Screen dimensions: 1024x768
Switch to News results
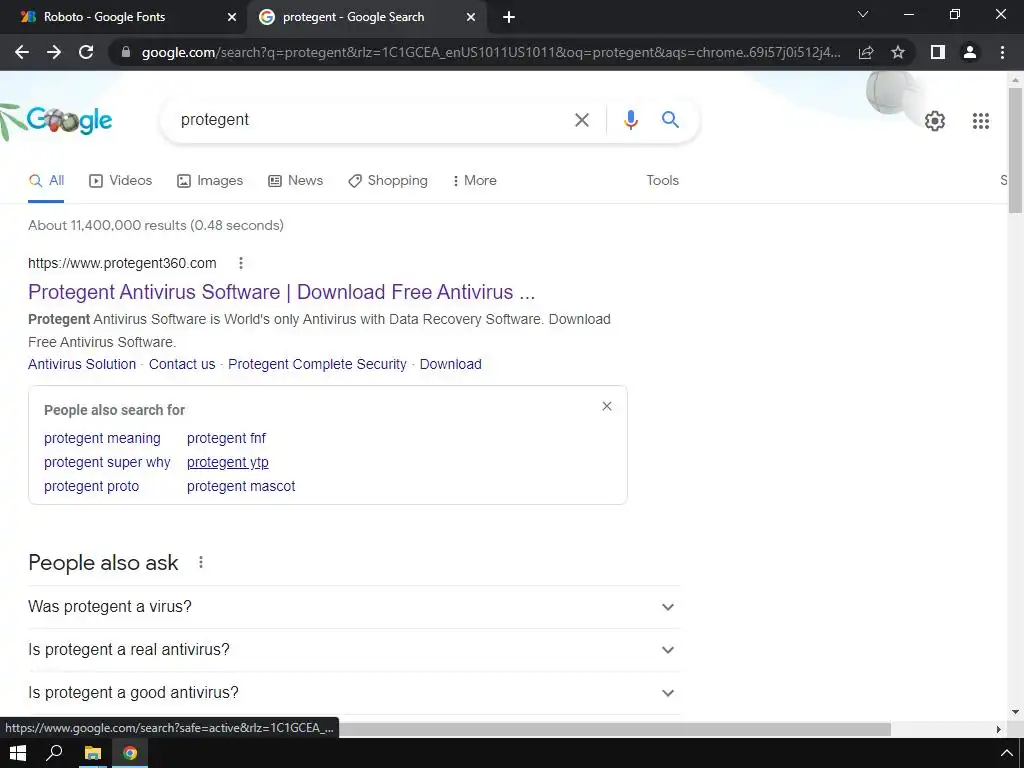coord(295,181)
